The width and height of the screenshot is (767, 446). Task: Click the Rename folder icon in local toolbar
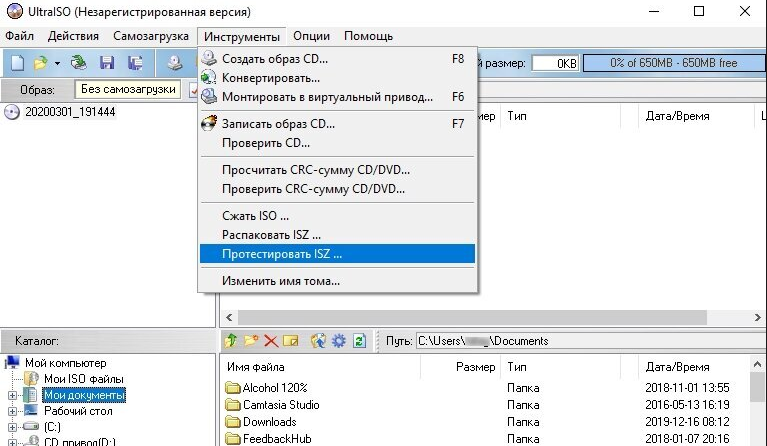click(291, 341)
